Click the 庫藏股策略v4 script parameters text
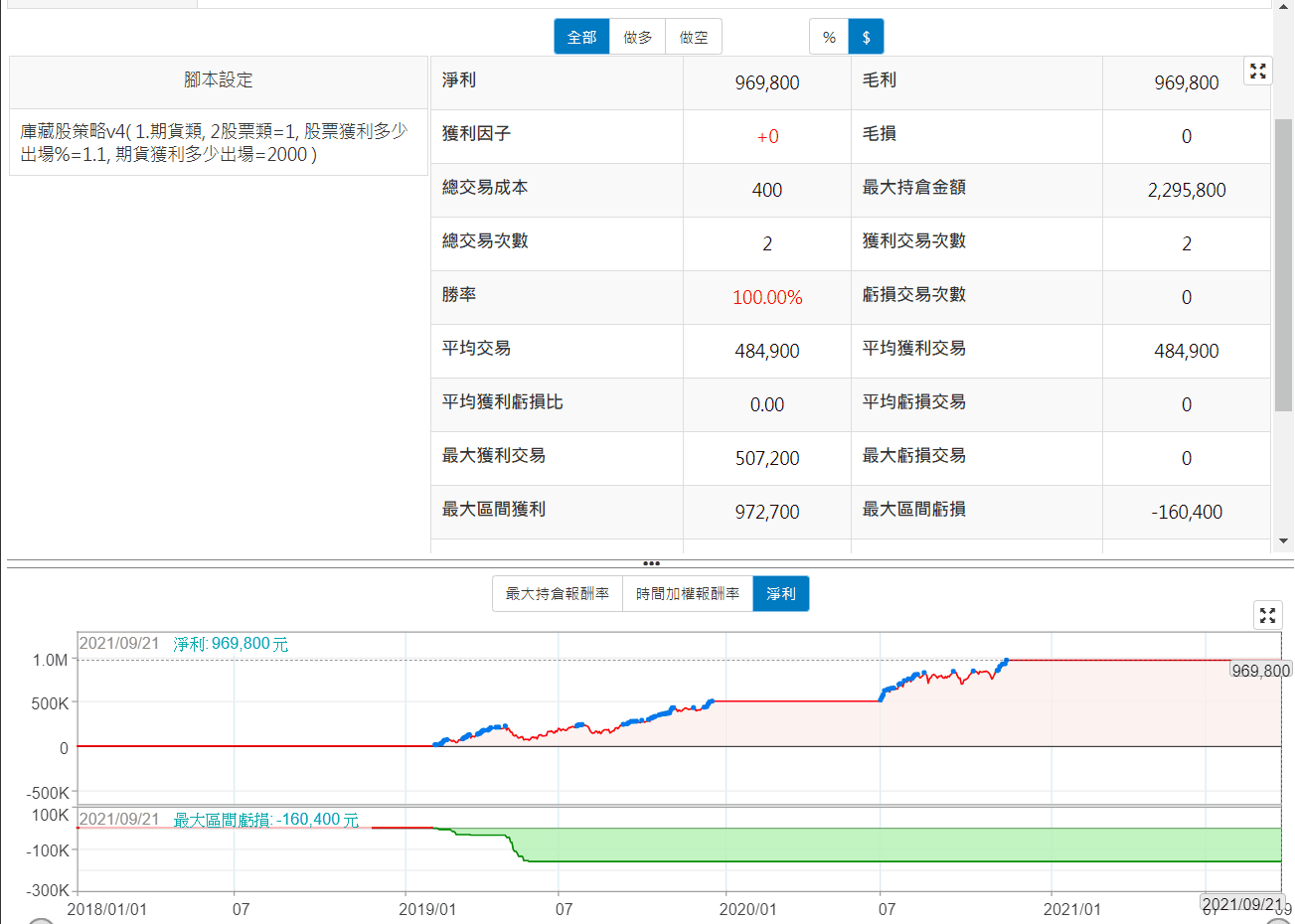The height and width of the screenshot is (924, 1295). (215, 142)
